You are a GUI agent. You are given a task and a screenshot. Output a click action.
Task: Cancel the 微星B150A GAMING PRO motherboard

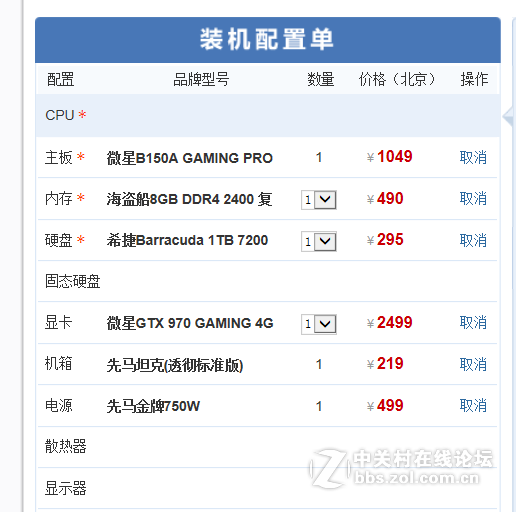pos(473,157)
